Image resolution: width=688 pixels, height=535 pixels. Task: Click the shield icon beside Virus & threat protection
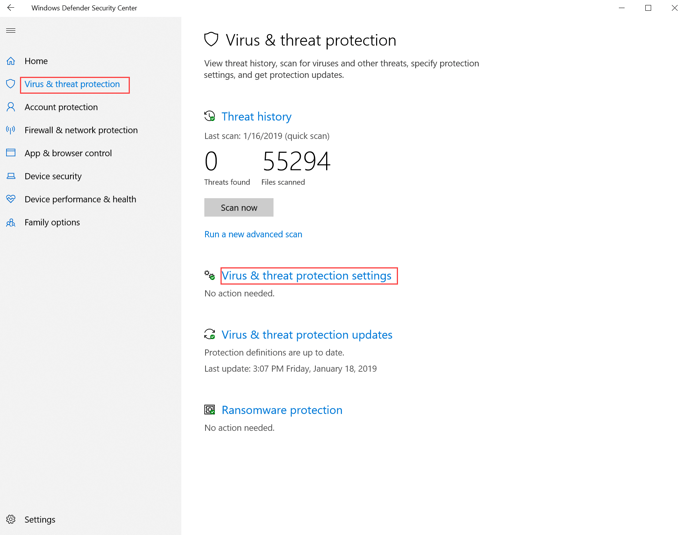point(11,84)
